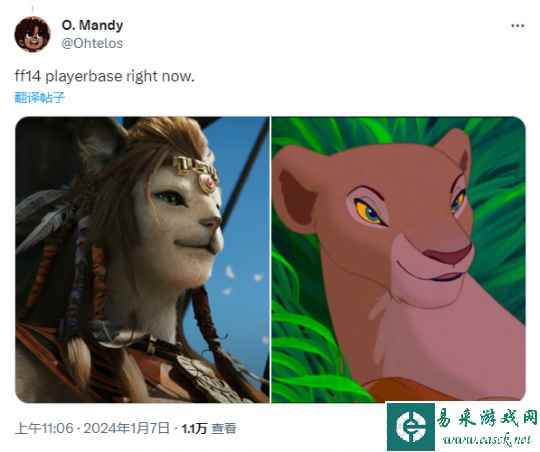Open the left FF14 lion character image
The height and width of the screenshot is (452, 540).
pos(142,260)
